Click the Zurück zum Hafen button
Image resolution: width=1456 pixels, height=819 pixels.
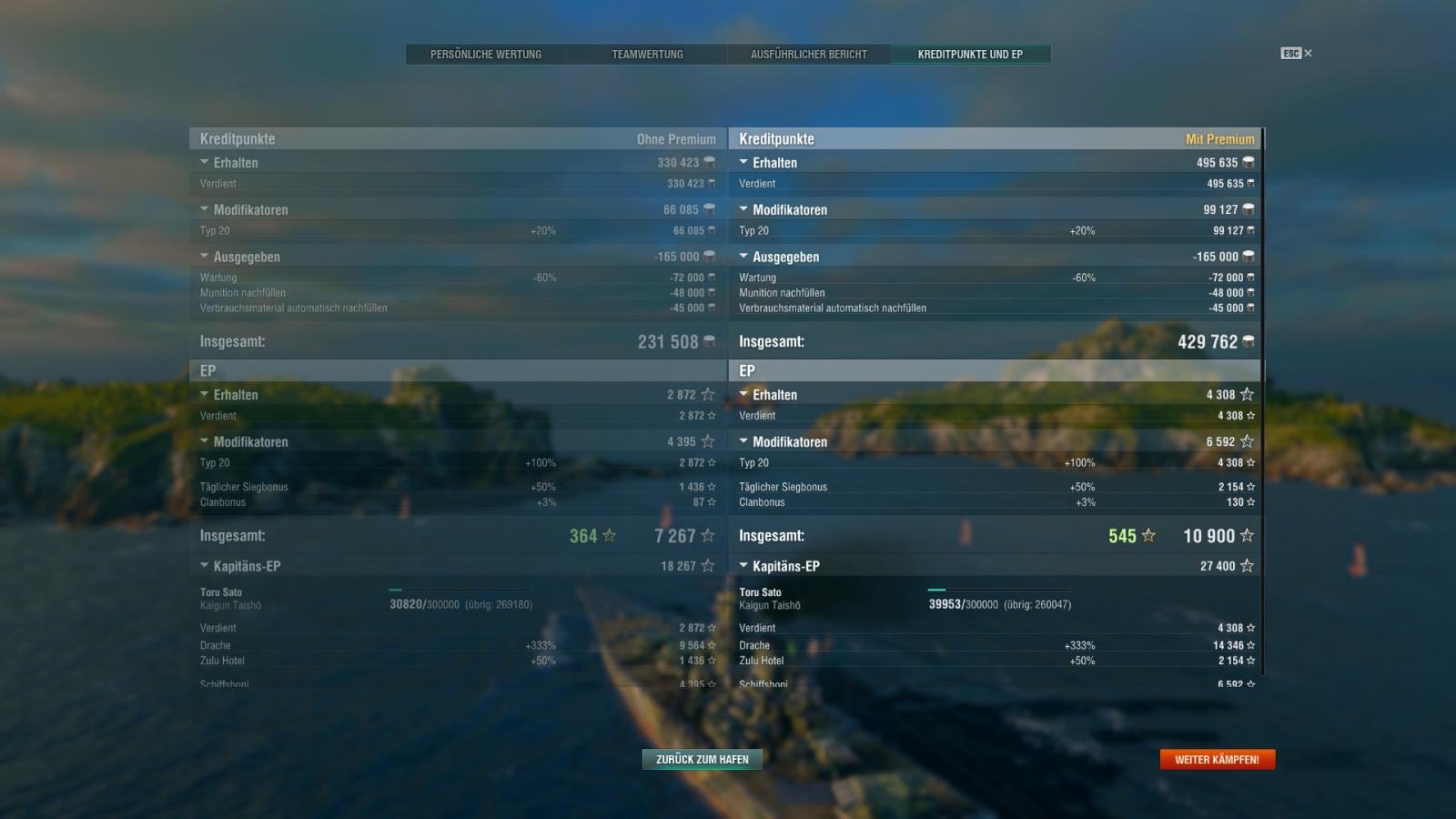(x=703, y=759)
